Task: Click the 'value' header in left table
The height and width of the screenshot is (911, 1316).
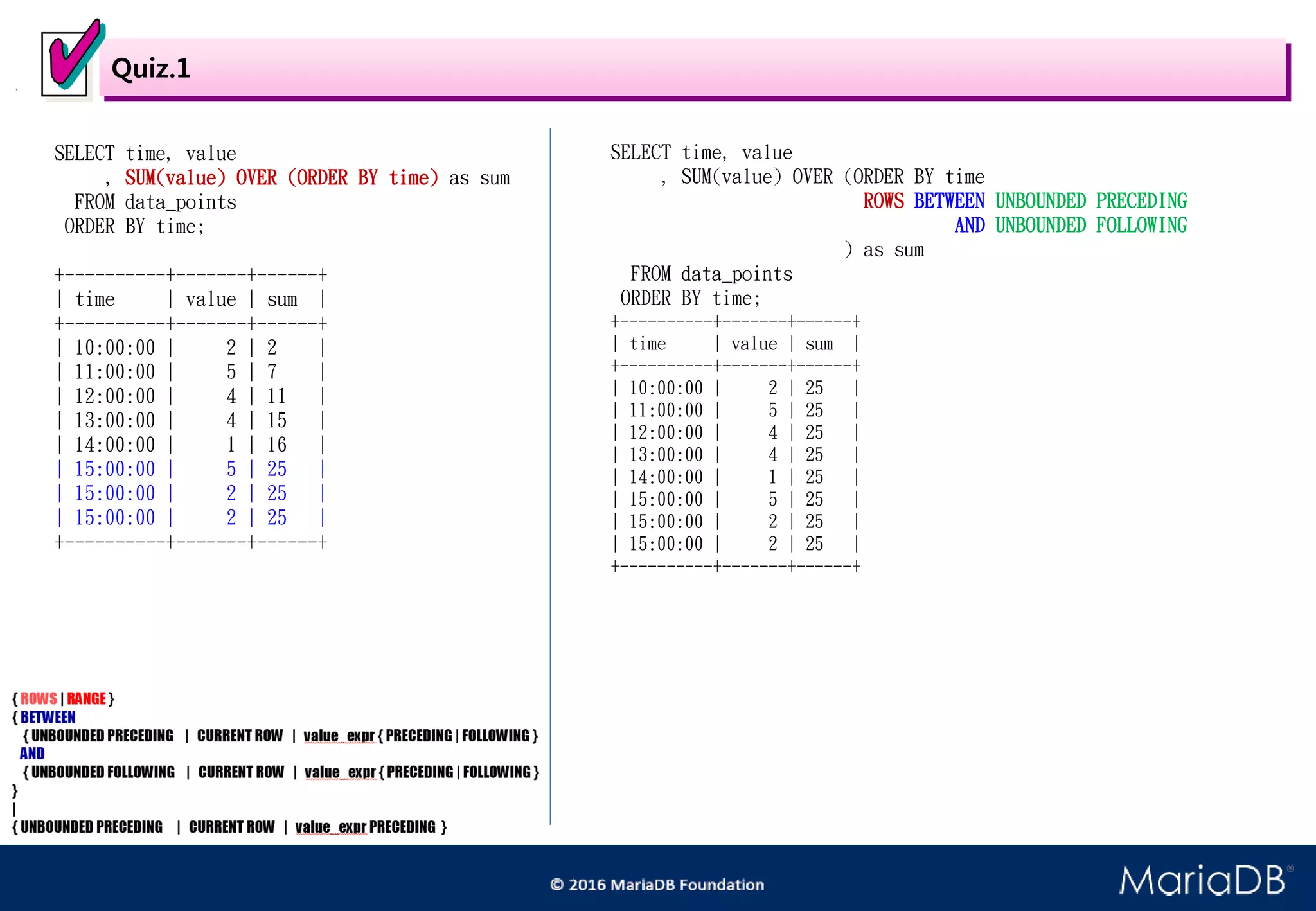Action: click(x=211, y=299)
